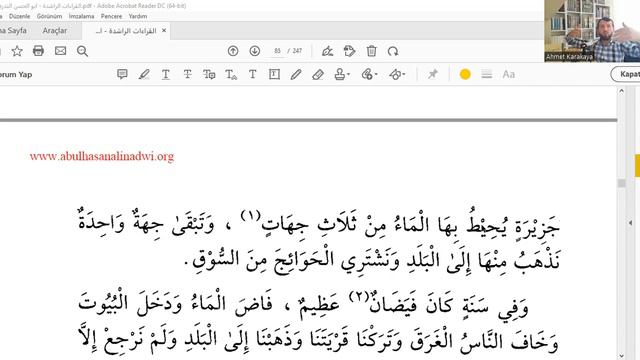640x360 pixels.
Task: Send the file by email using the envelope icon
Action: pyautogui.click(x=60, y=51)
